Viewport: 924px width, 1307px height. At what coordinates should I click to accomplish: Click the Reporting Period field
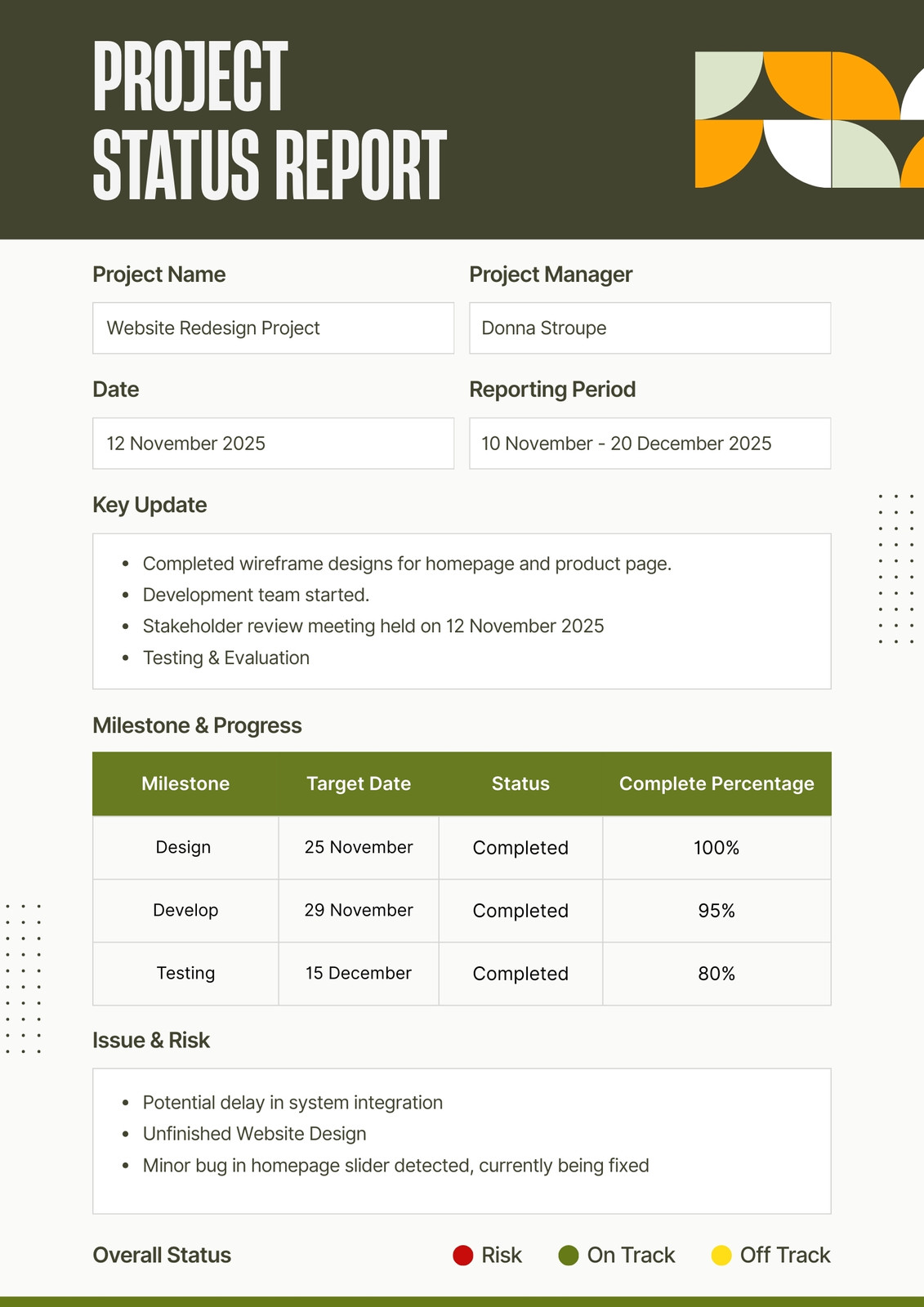[649, 444]
